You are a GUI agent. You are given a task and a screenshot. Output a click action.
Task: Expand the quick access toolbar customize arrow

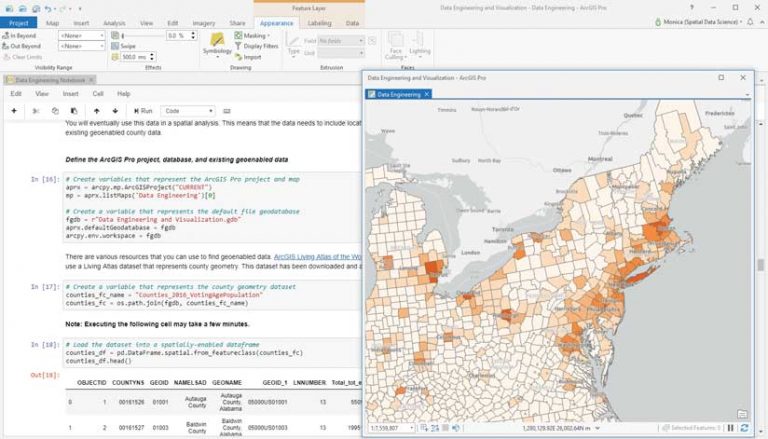(x=80, y=8)
